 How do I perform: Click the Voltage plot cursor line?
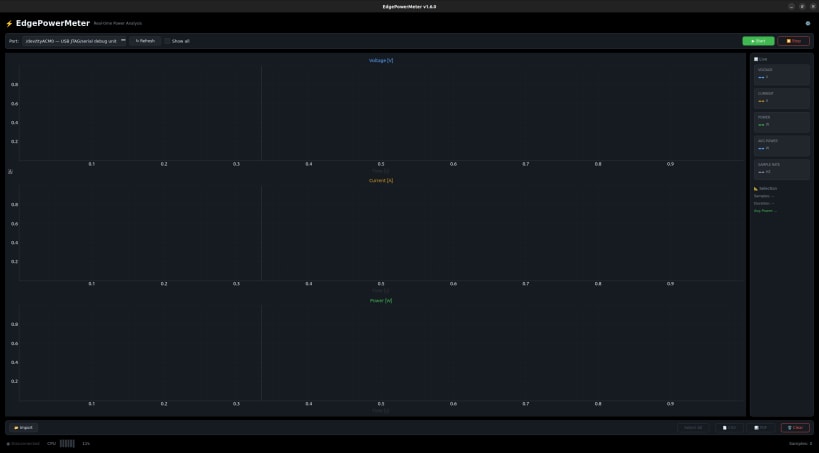[262, 113]
